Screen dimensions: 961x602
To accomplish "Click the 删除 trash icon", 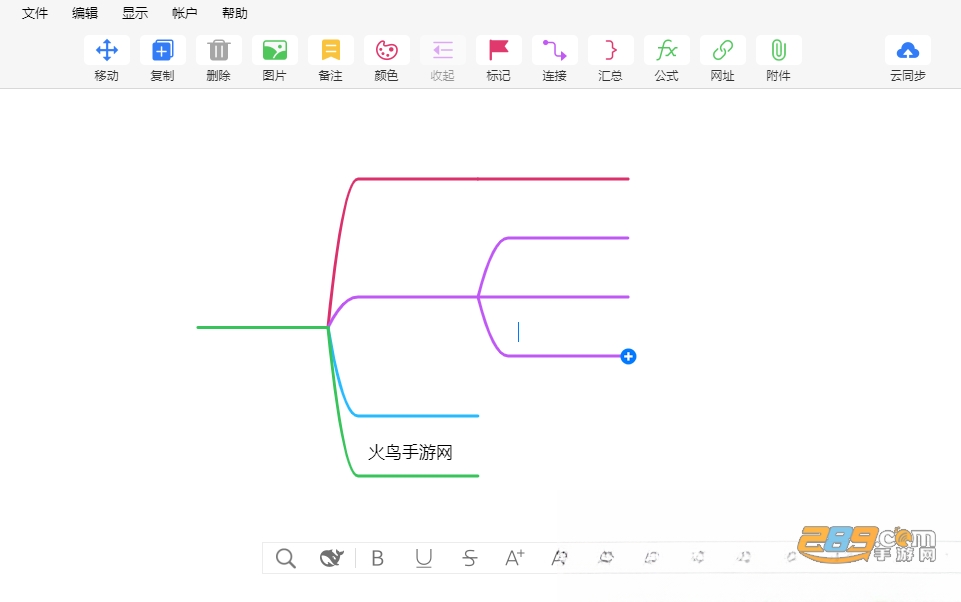I will 219,50.
